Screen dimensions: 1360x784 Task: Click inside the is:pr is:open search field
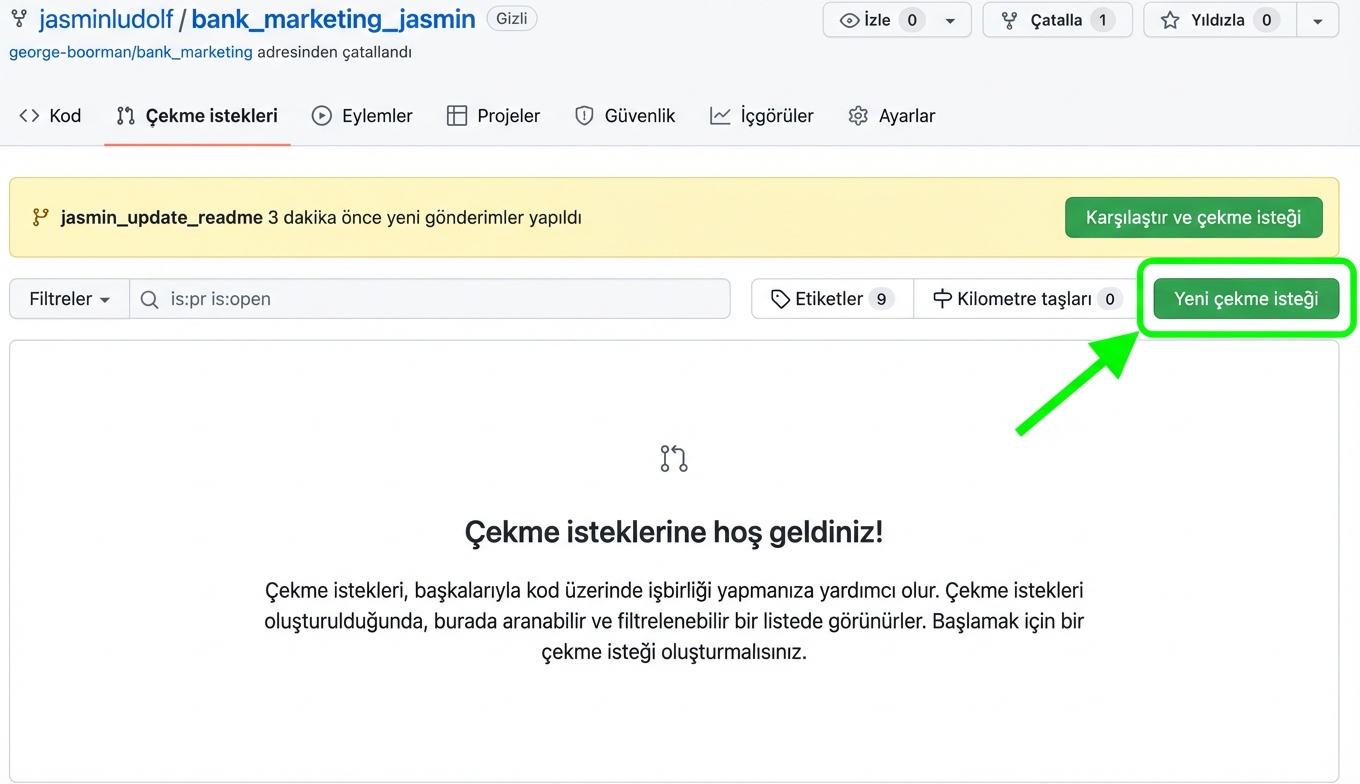430,298
